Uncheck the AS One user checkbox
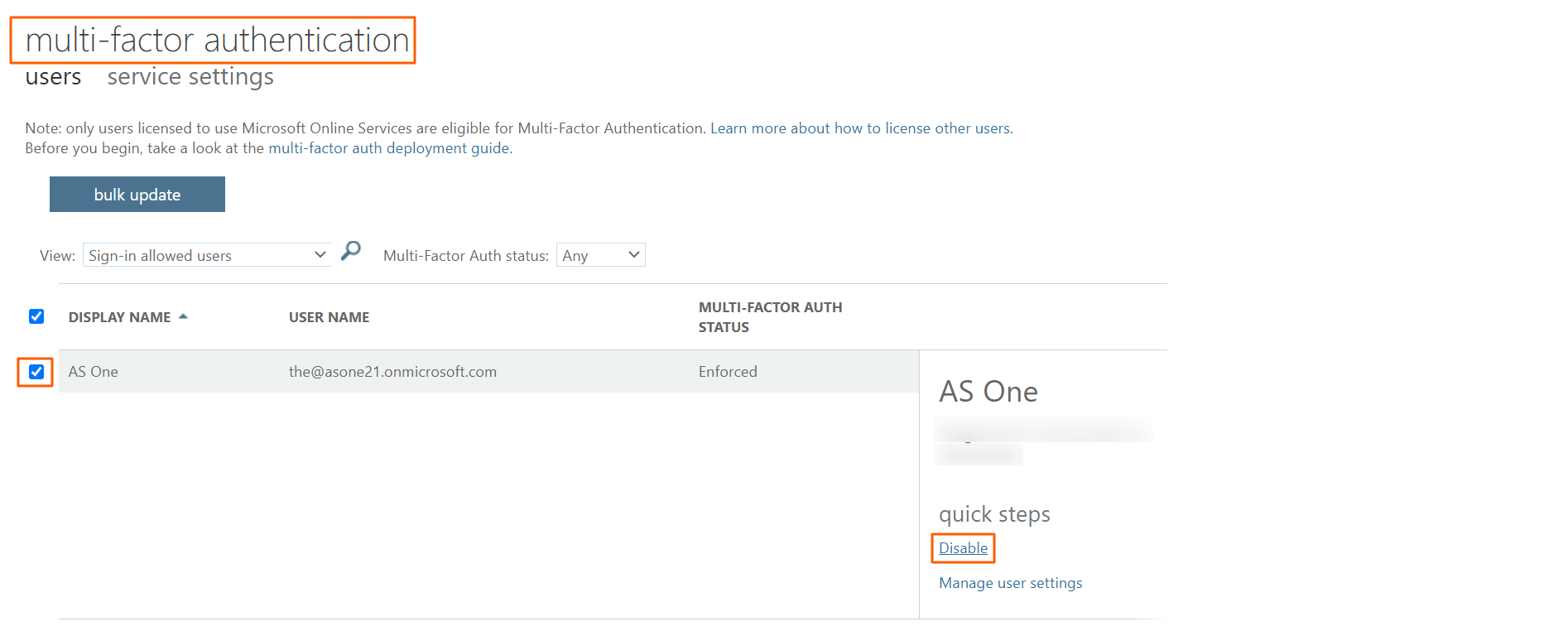This screenshot has width=1568, height=641. click(36, 372)
